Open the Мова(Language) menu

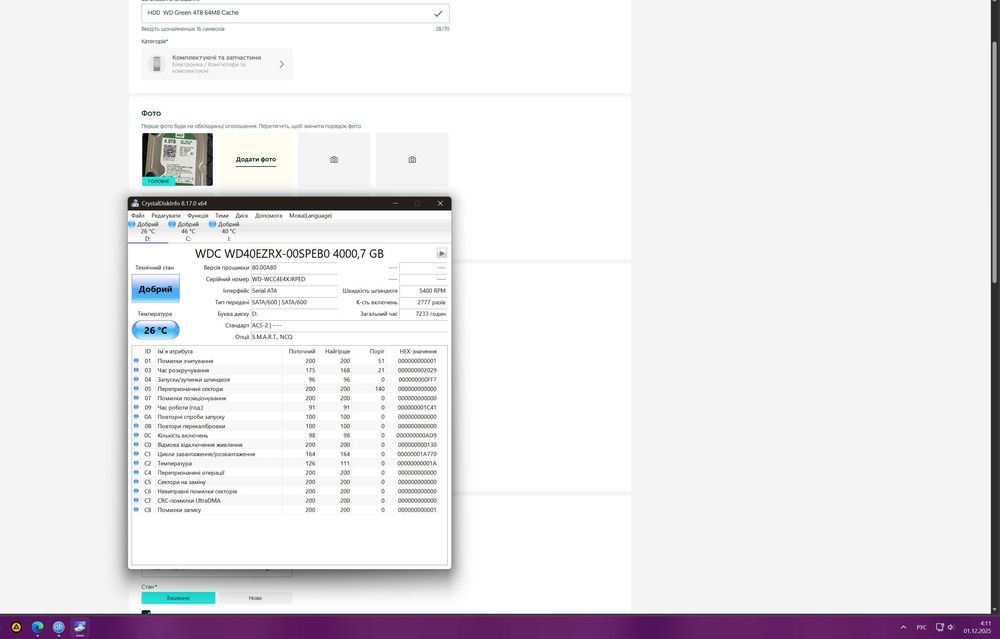pyautogui.click(x=311, y=216)
